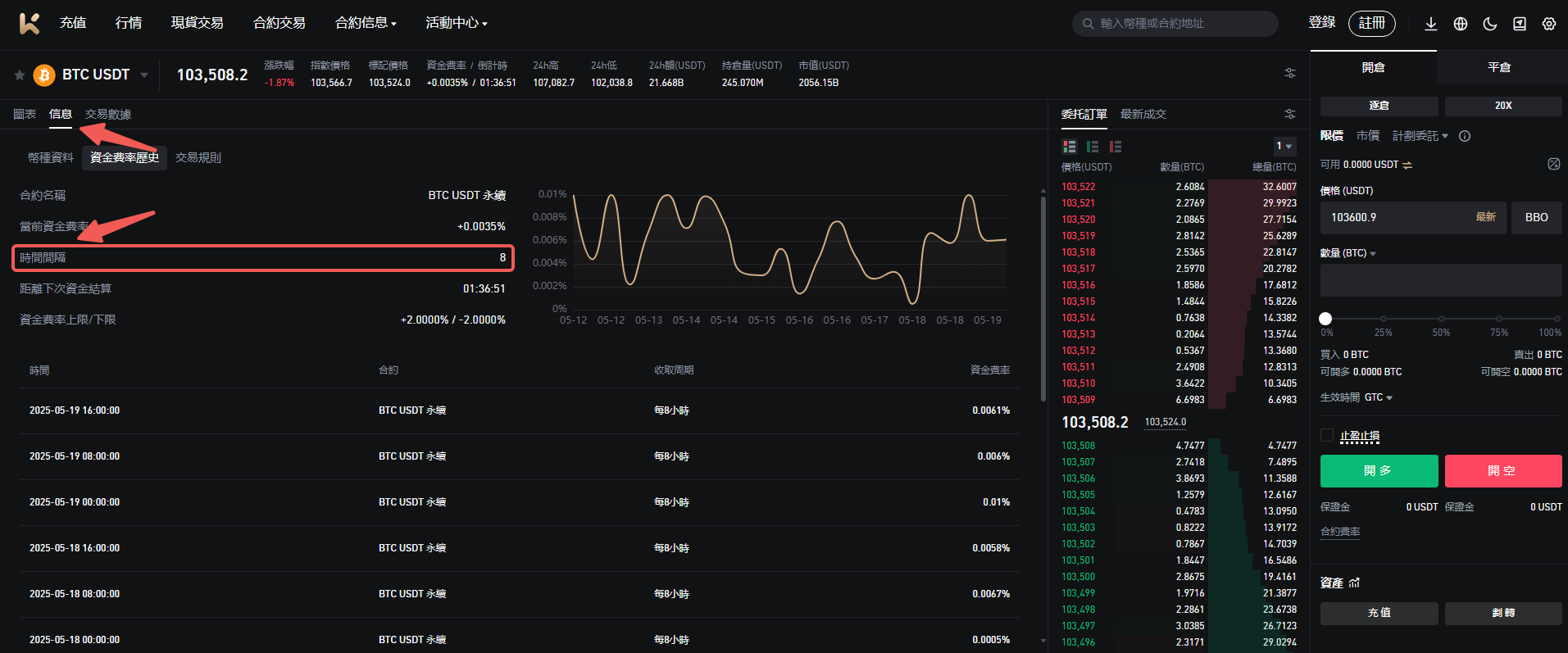
Task: Open the calculator icon beside available balance
Action: [1553, 164]
